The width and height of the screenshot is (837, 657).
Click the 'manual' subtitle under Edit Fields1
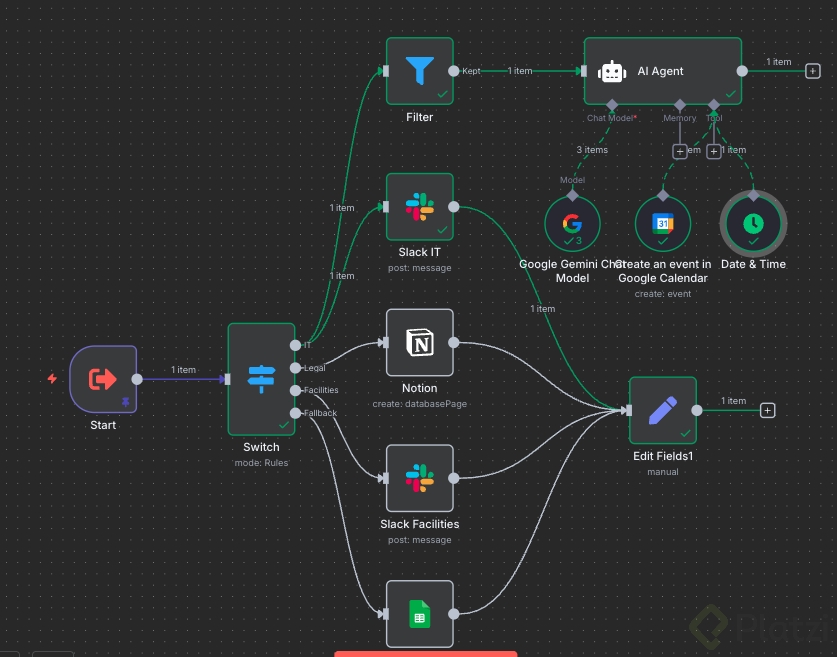(x=662, y=472)
